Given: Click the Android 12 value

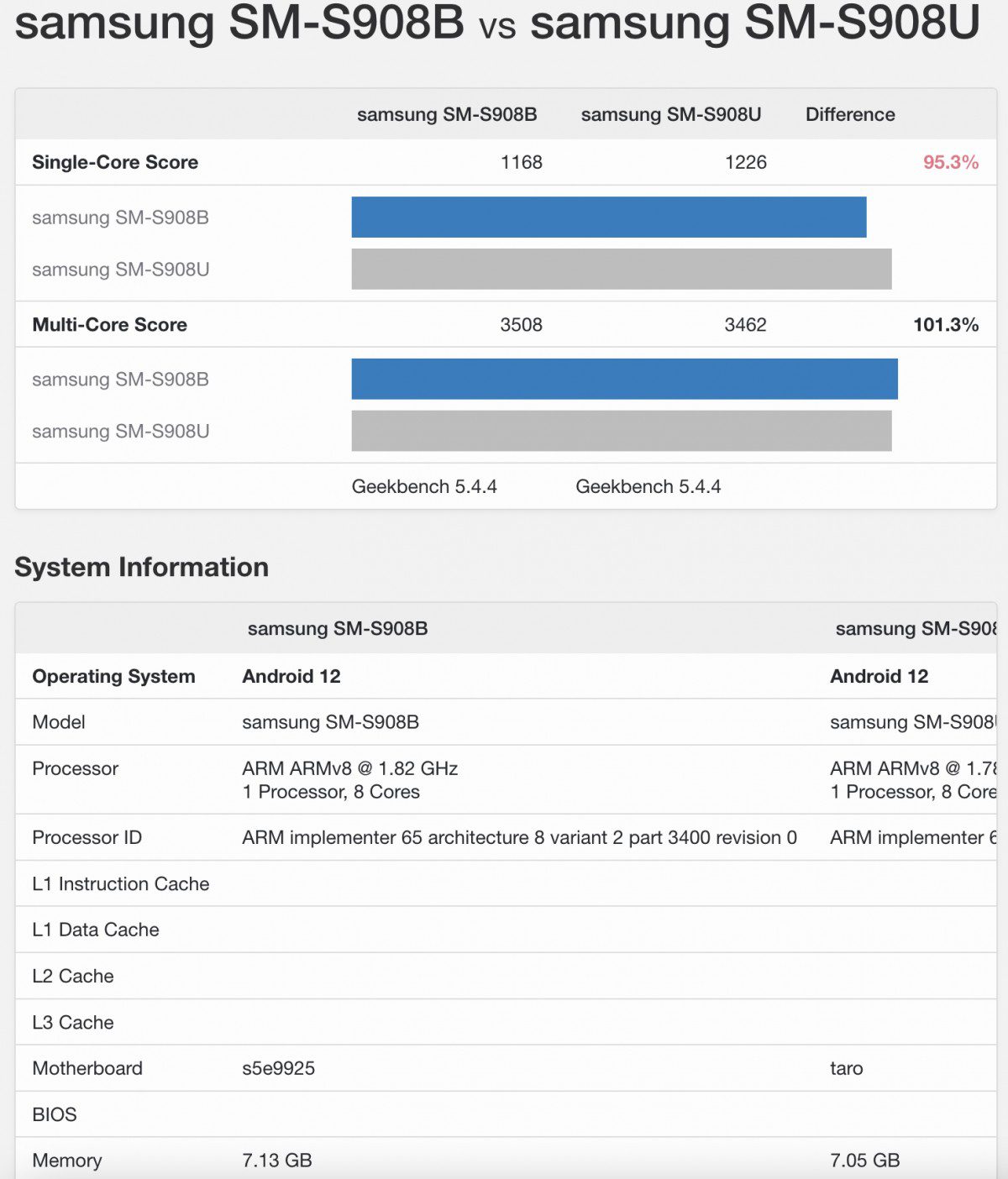Looking at the screenshot, I should tap(291, 676).
